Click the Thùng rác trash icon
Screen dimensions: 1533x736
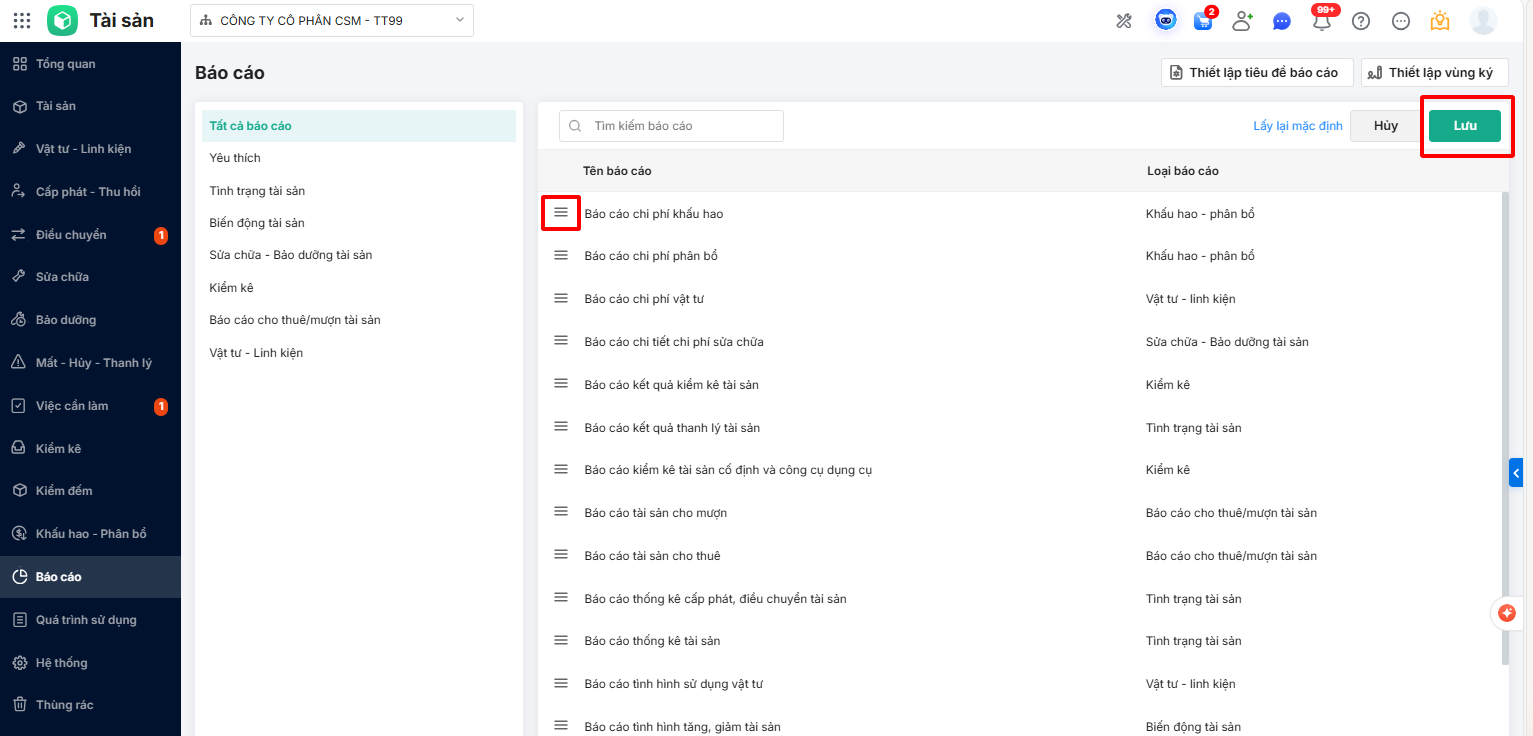tap(19, 705)
